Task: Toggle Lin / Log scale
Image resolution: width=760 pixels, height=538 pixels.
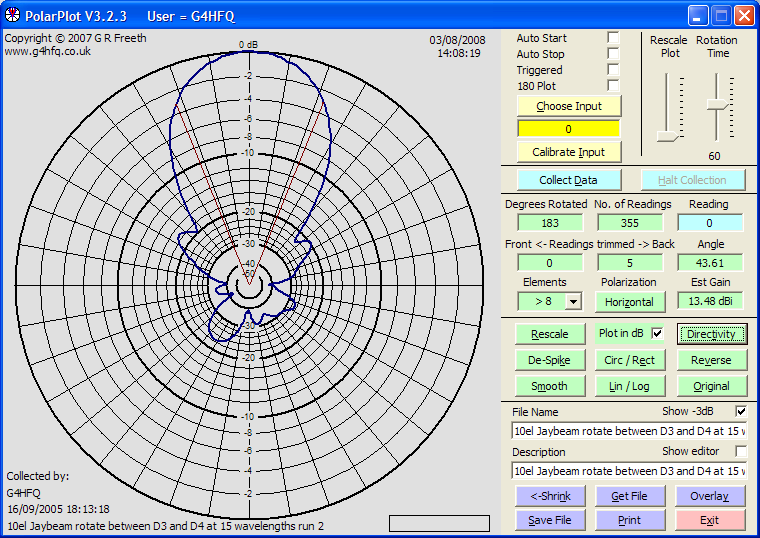Action: pos(630,386)
